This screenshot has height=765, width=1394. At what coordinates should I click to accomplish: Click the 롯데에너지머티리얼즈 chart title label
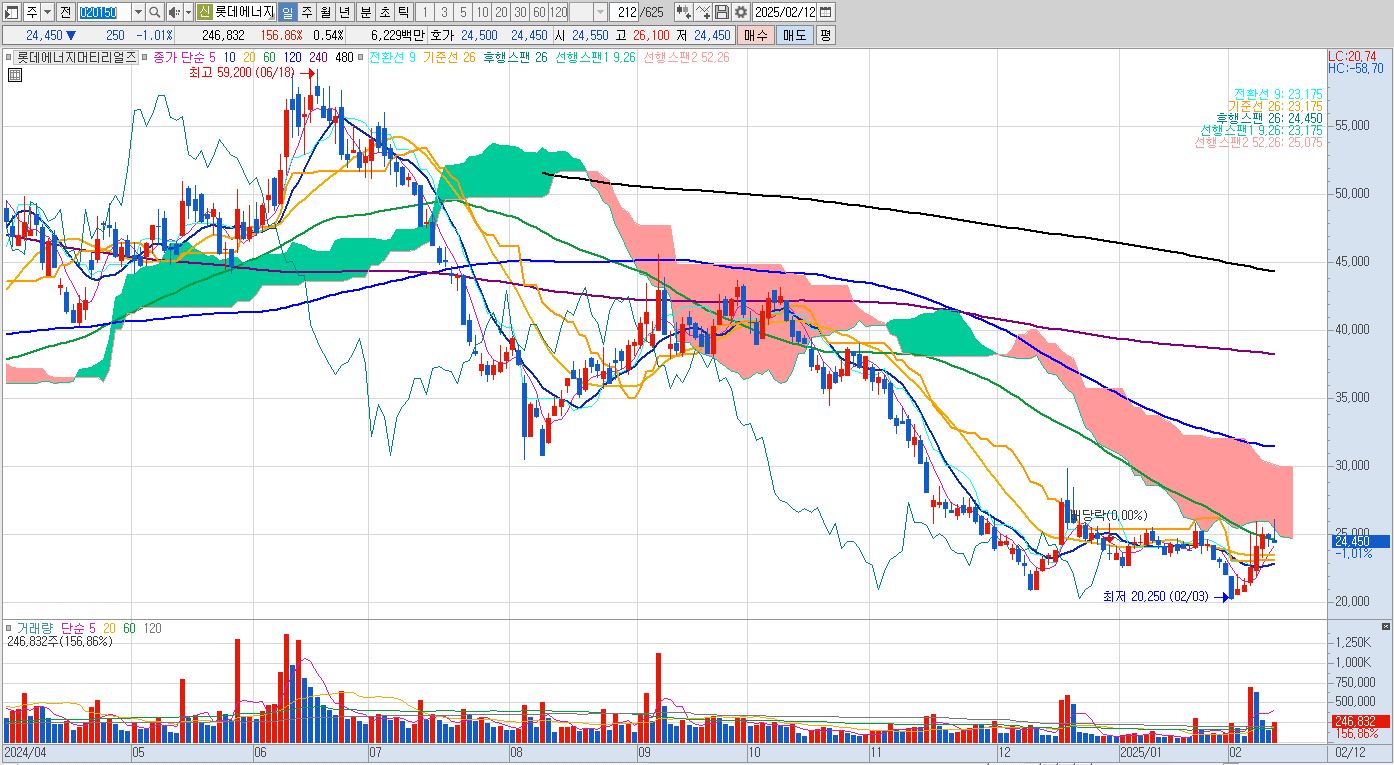coord(76,58)
